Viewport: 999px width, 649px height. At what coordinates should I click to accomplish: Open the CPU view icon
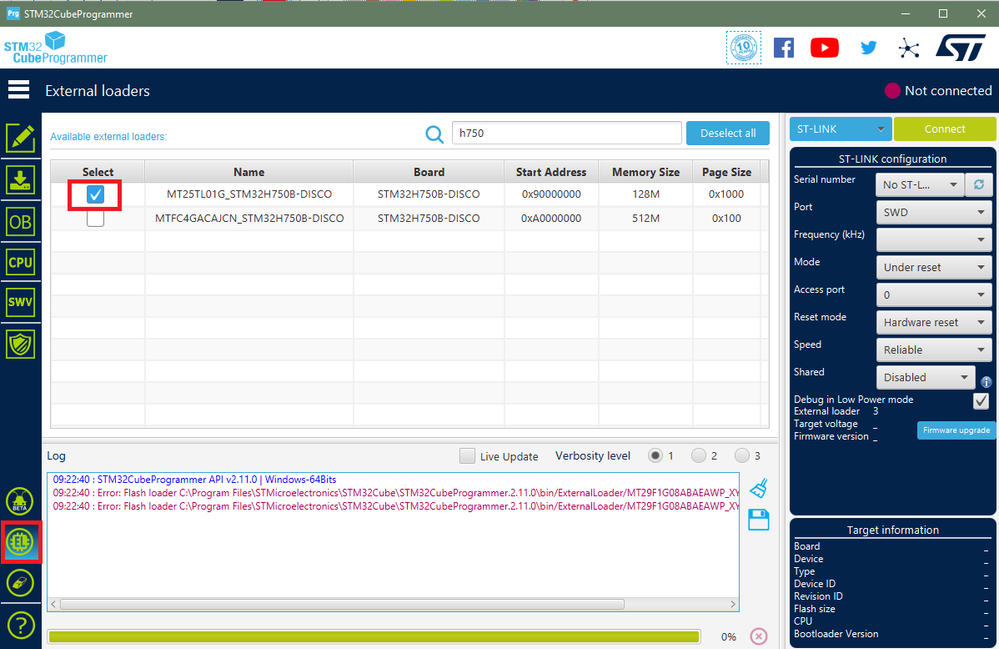click(20, 262)
